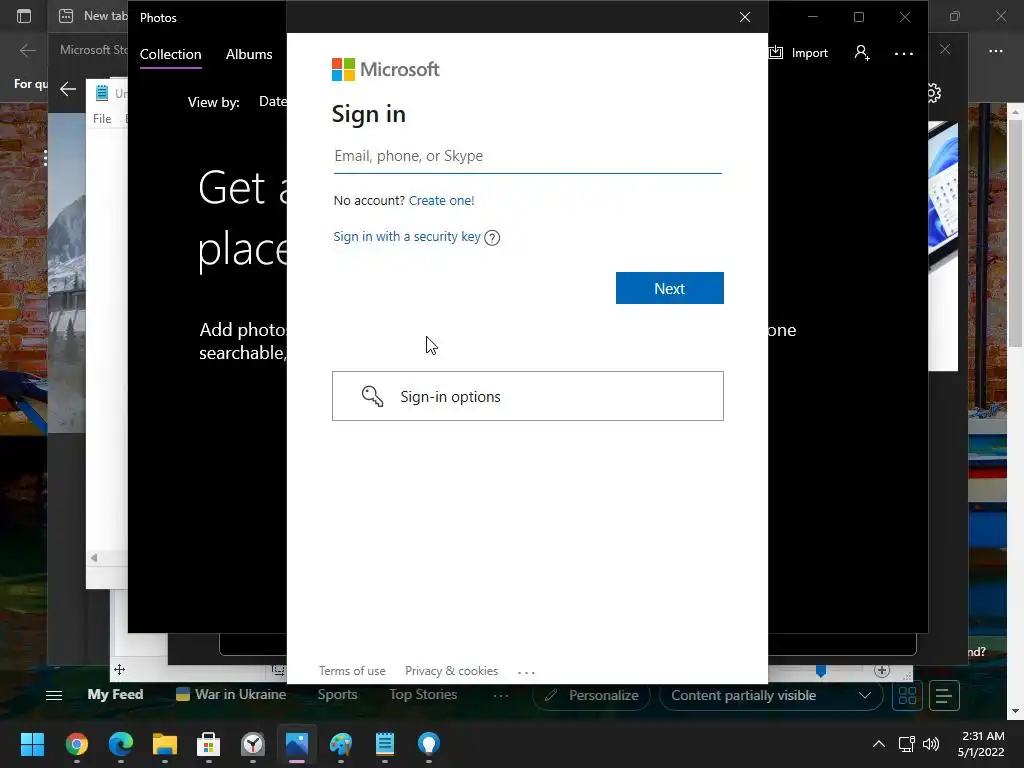This screenshot has height=768, width=1024.
Task: Select Sports feed tab
Action: (x=337, y=695)
